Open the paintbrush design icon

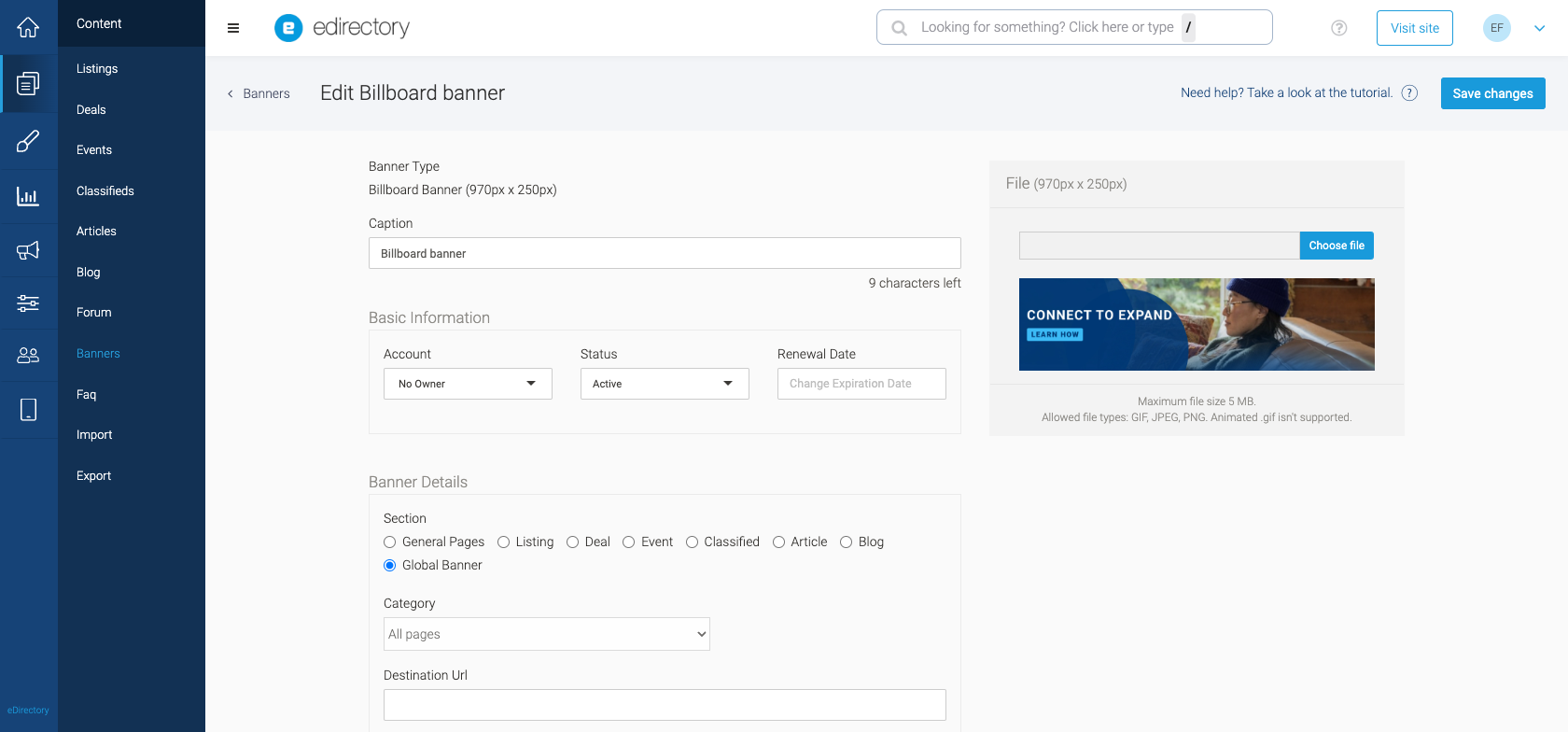point(28,141)
